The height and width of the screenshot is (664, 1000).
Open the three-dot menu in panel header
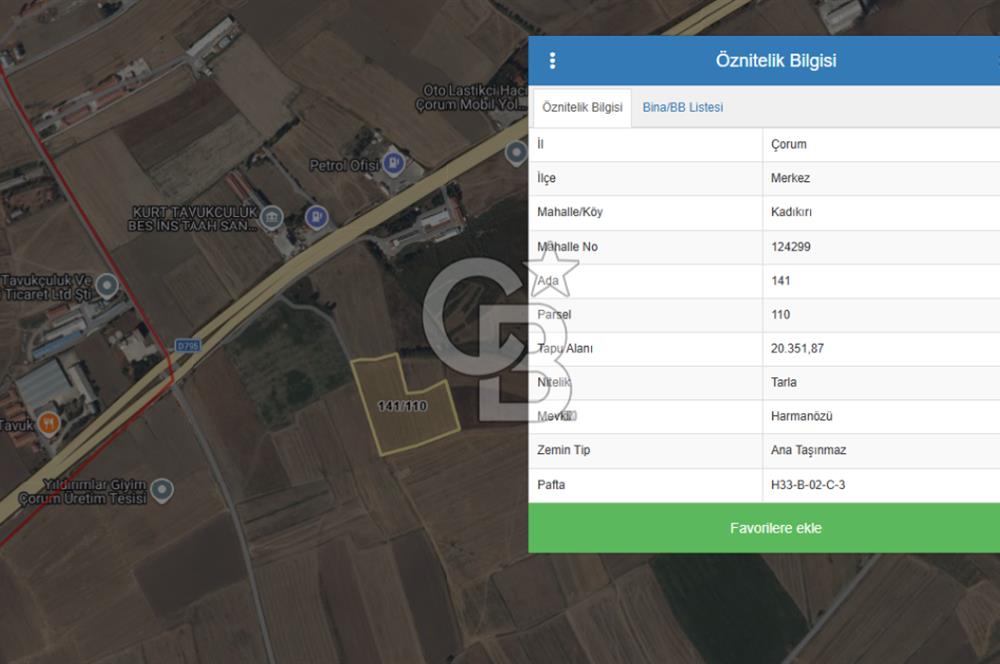point(552,61)
